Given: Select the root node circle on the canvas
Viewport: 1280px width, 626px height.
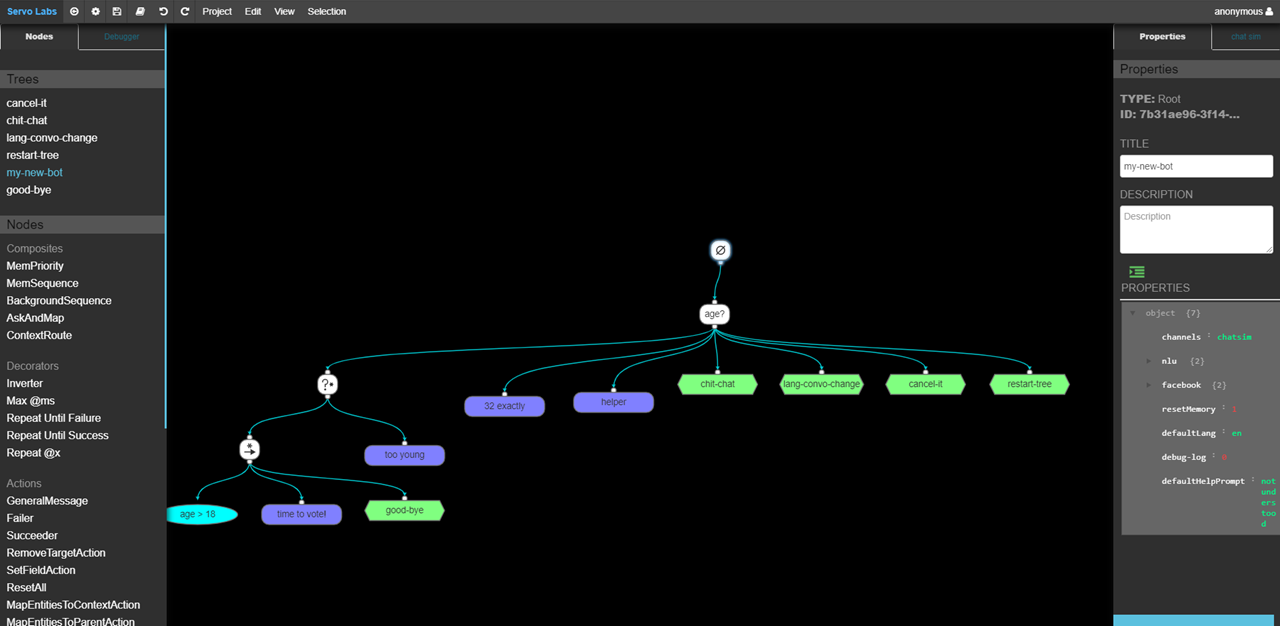Looking at the screenshot, I should point(720,250).
